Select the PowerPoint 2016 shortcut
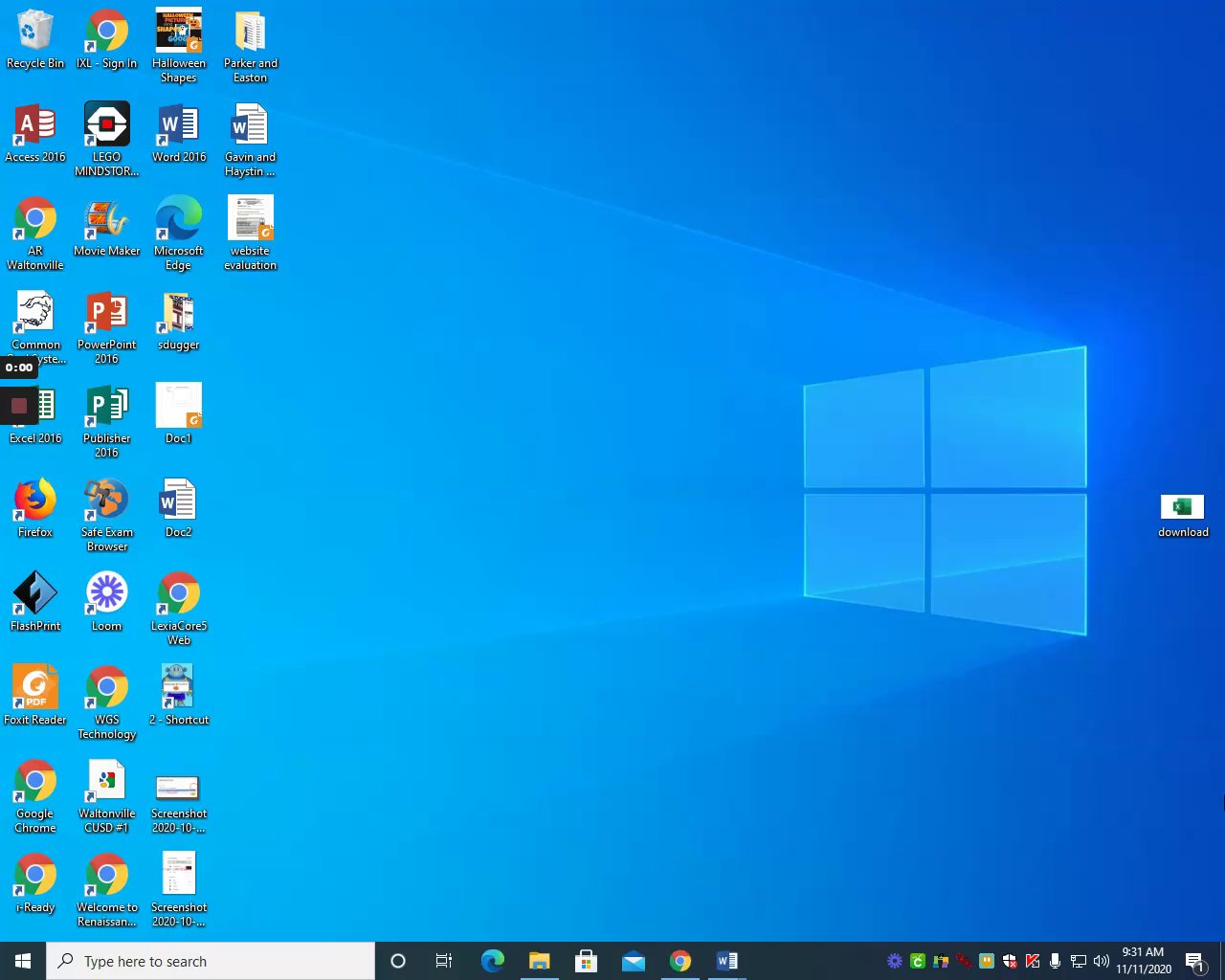 click(107, 327)
